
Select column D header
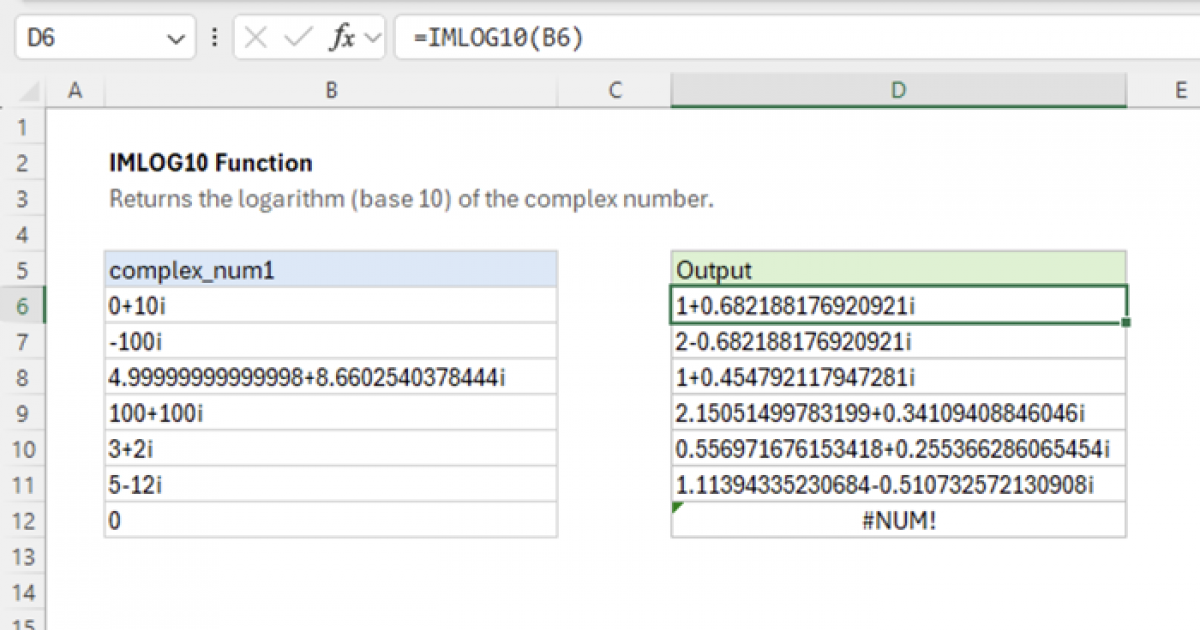[x=898, y=91]
